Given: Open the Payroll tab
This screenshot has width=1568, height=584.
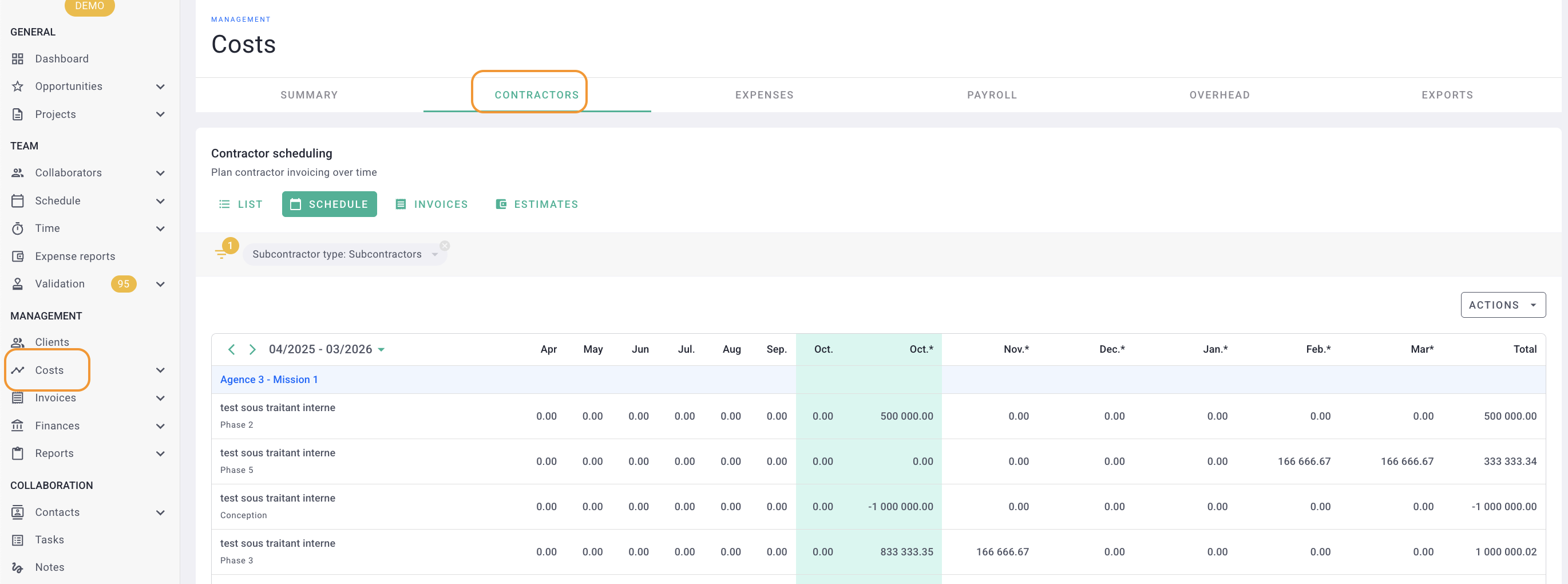Looking at the screenshot, I should coord(992,95).
